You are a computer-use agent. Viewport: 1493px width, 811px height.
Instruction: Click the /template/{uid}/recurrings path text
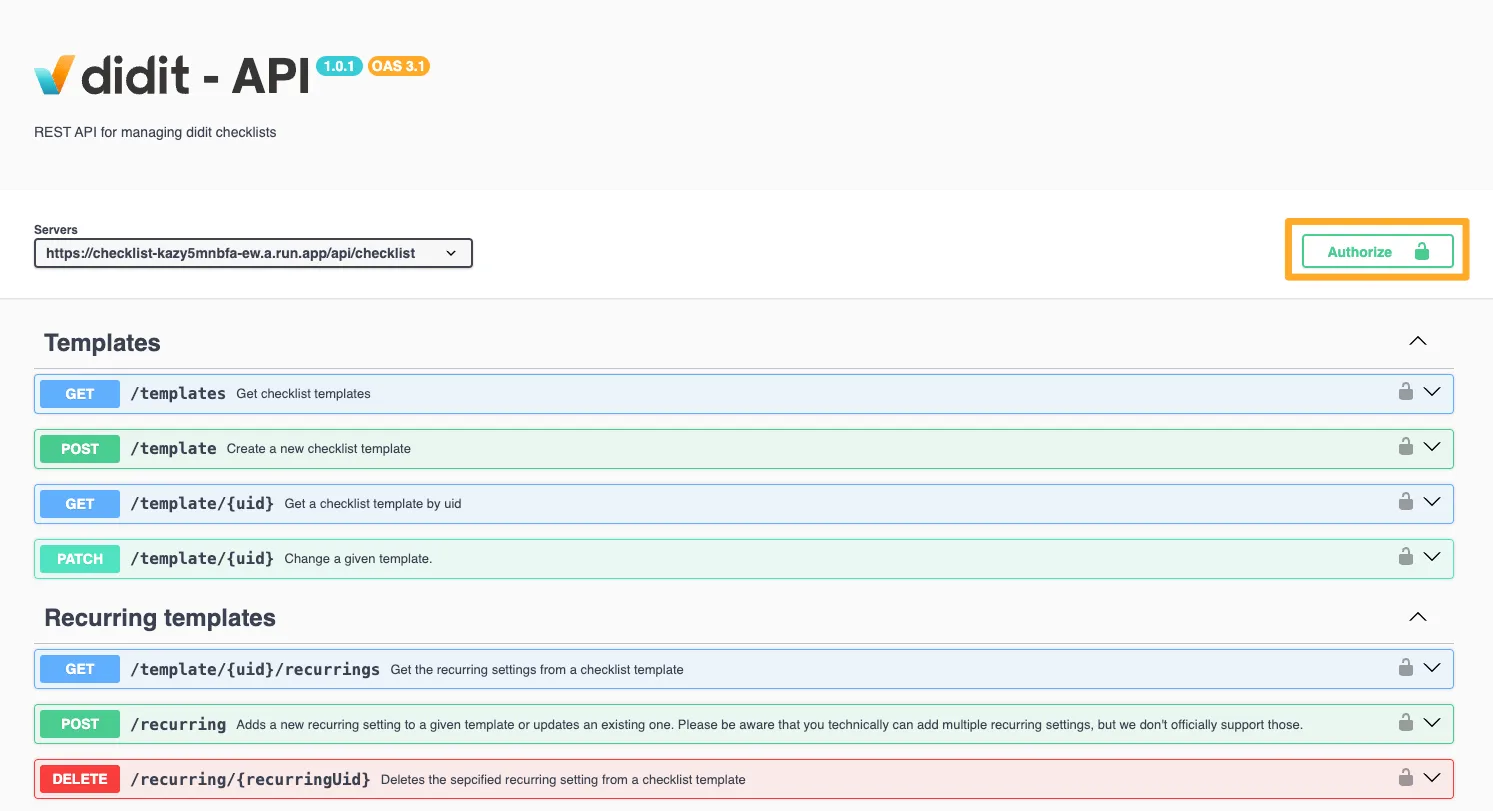tap(255, 669)
